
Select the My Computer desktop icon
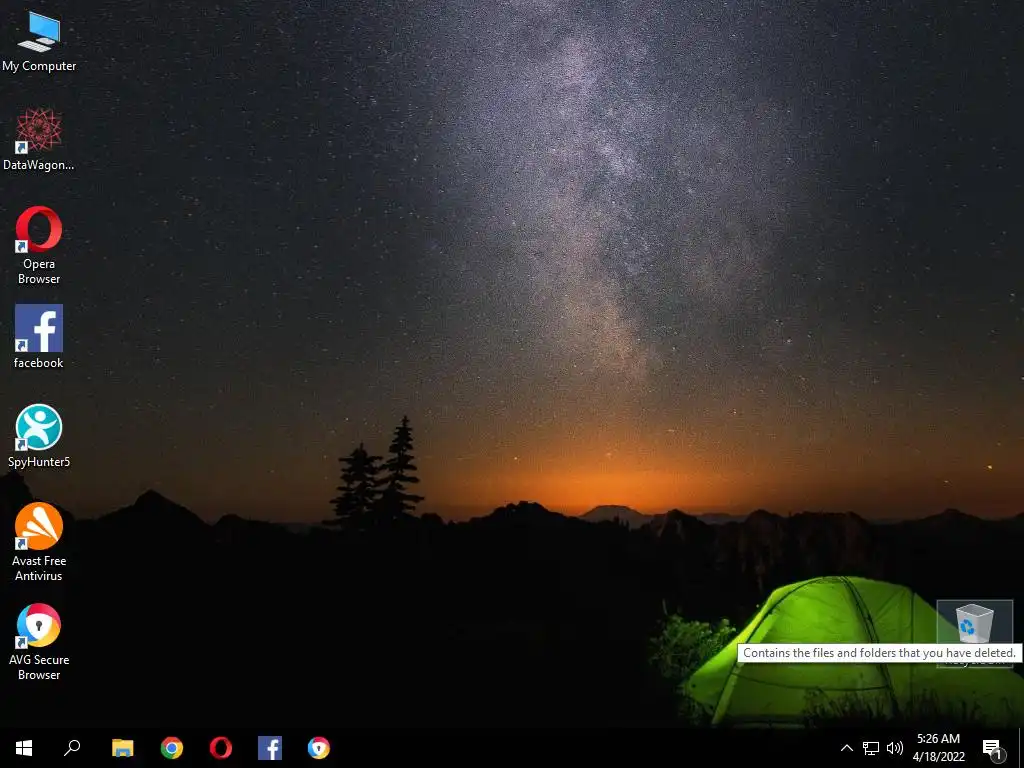(39, 41)
